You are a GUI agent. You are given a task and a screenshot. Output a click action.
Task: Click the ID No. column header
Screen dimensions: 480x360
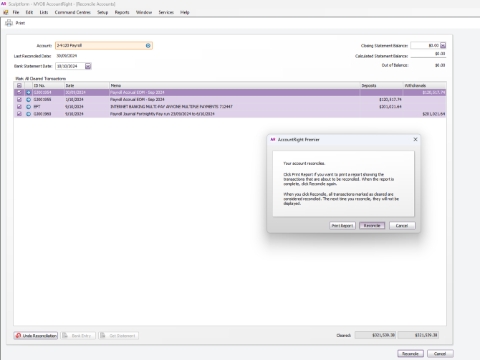[x=48, y=86]
